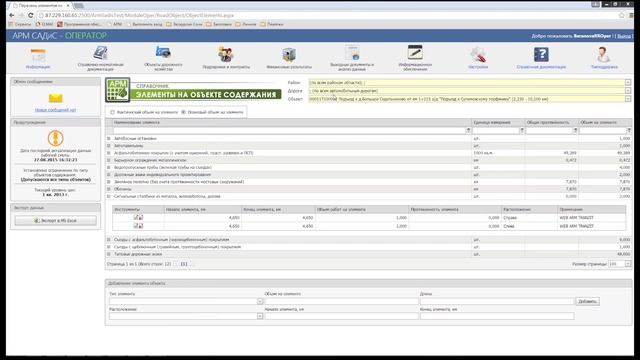The height and width of the screenshot is (360, 640).
Task: Open the Информация section icon
Action: (x=38, y=55)
